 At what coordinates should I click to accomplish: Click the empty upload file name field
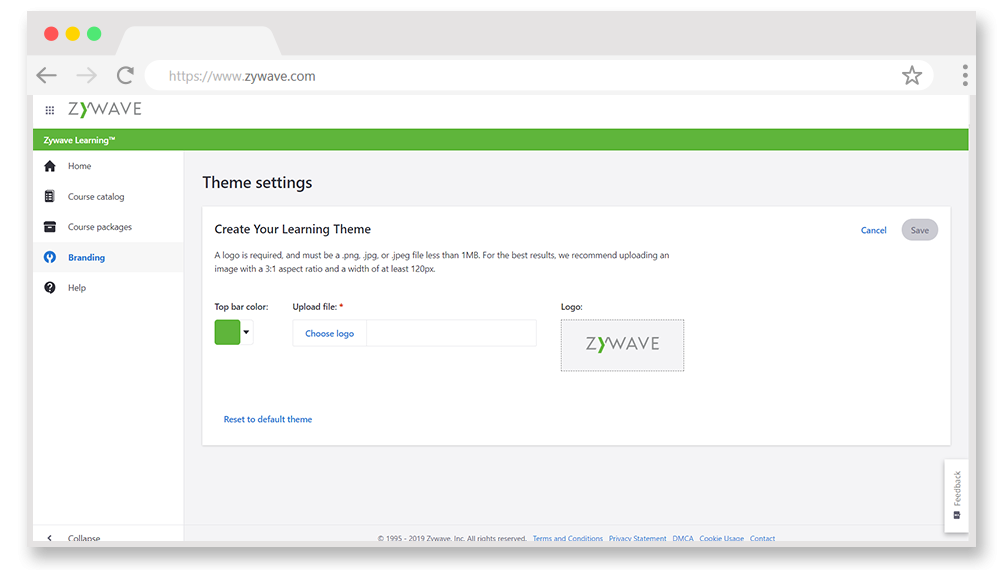point(451,333)
